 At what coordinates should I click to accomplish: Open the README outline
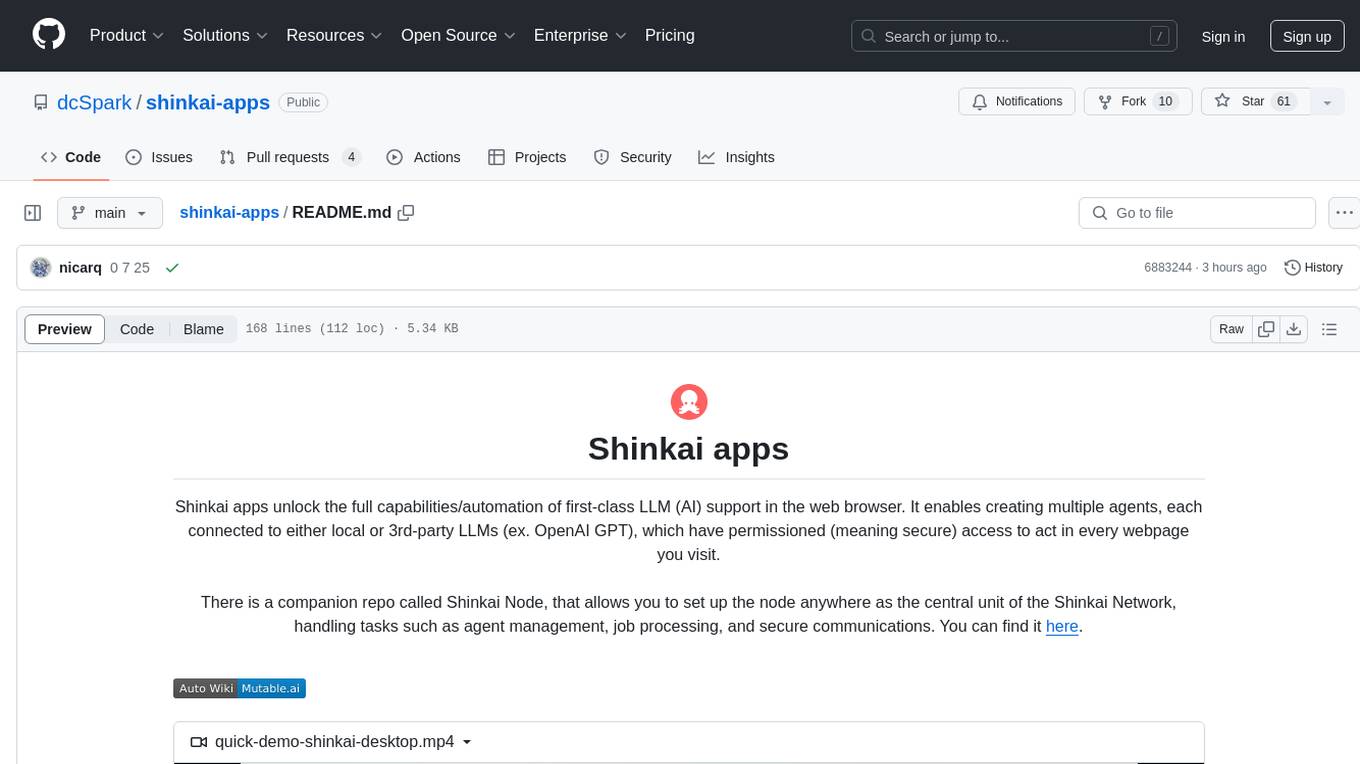pos(1330,329)
